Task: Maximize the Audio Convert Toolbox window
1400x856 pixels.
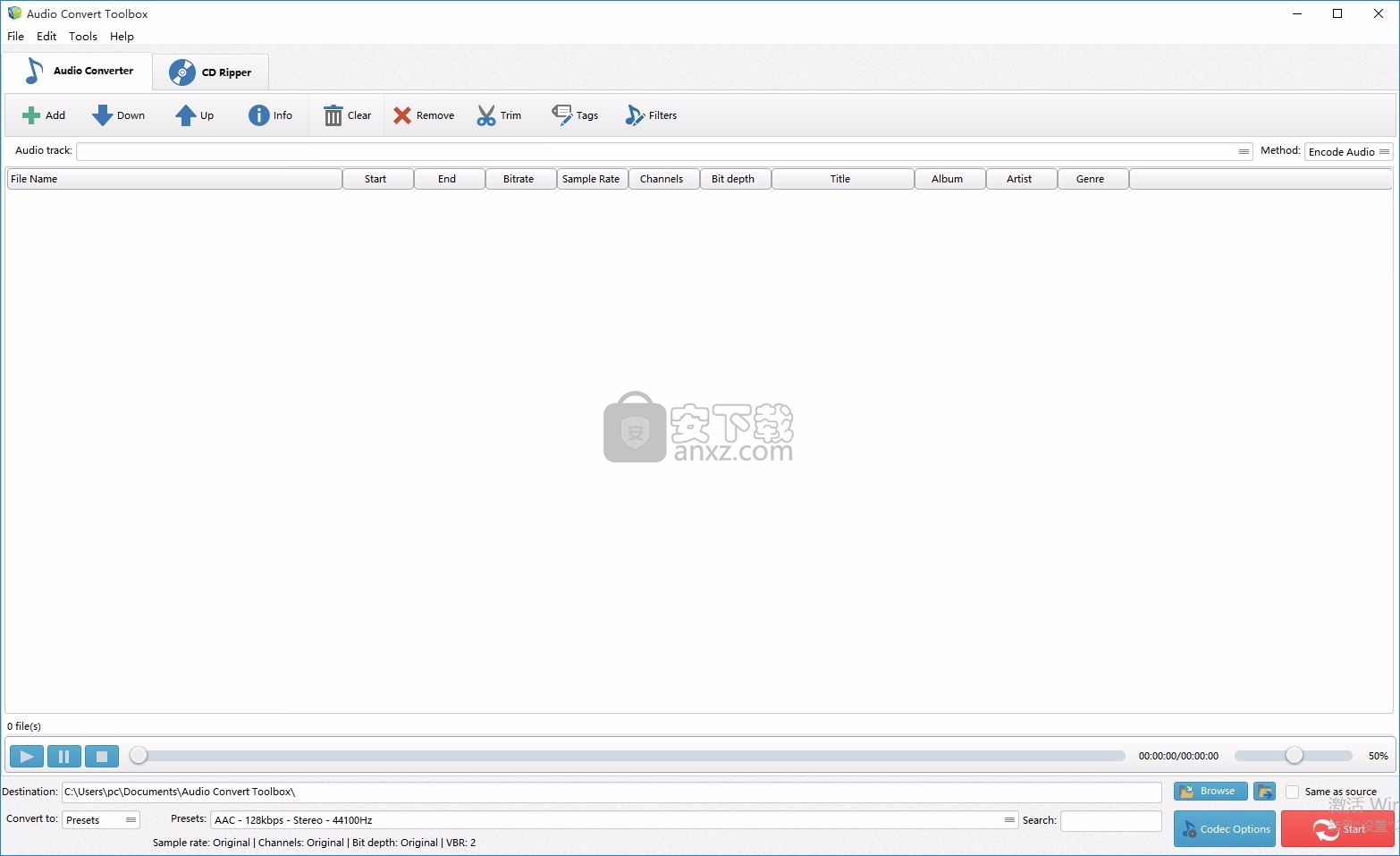Action: 1337,13
